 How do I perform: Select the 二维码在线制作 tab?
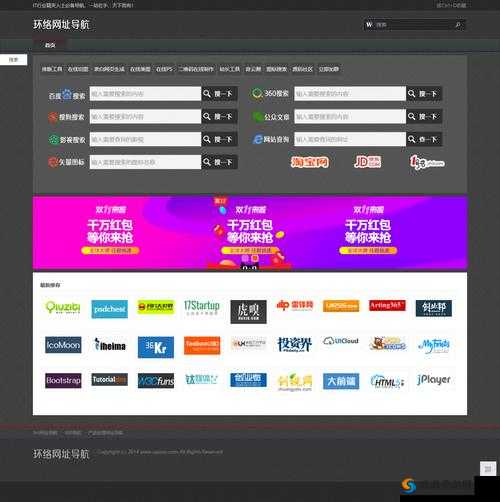click(196, 69)
